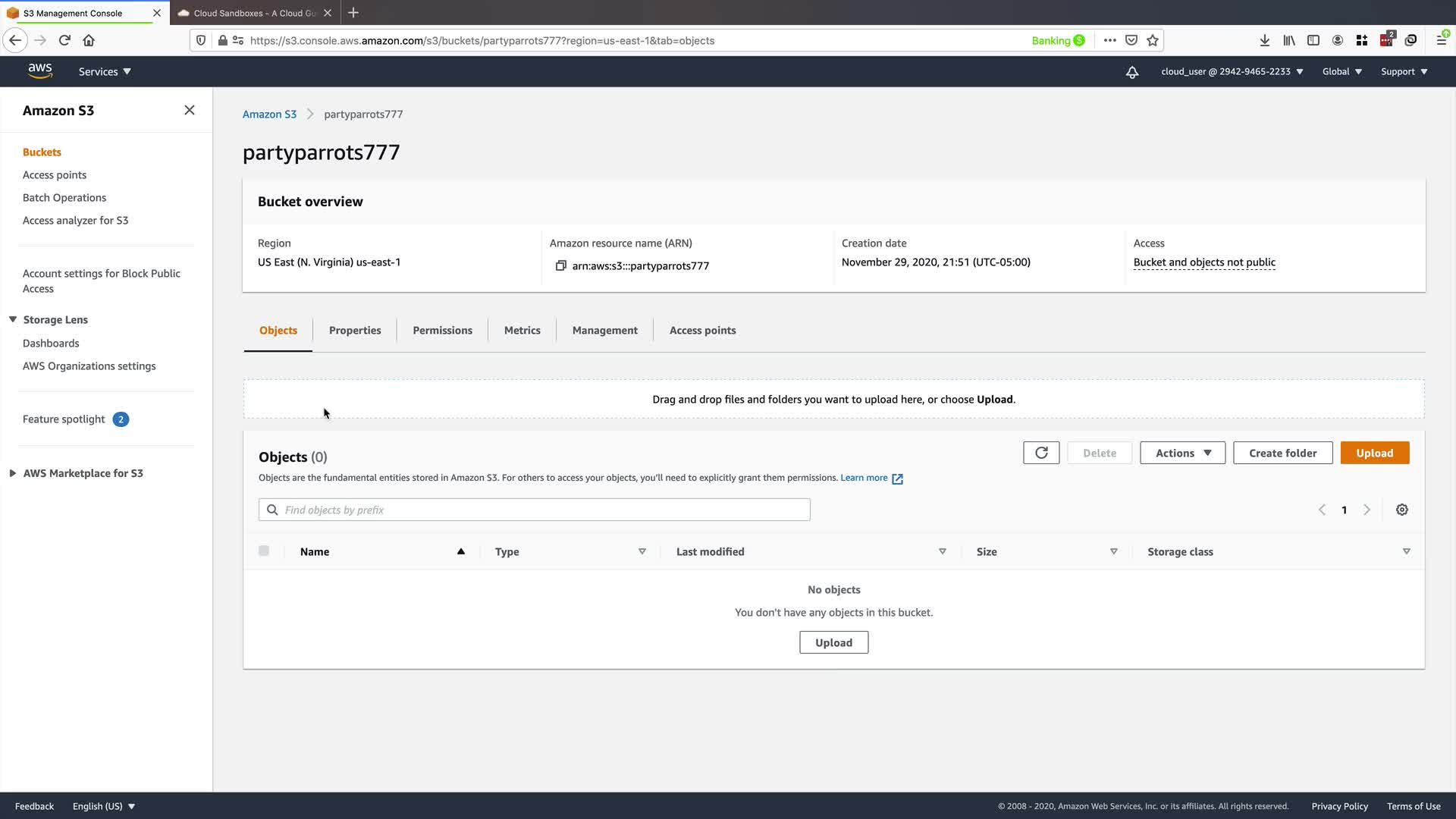Close the Amazon S3 sidebar panel

click(190, 110)
